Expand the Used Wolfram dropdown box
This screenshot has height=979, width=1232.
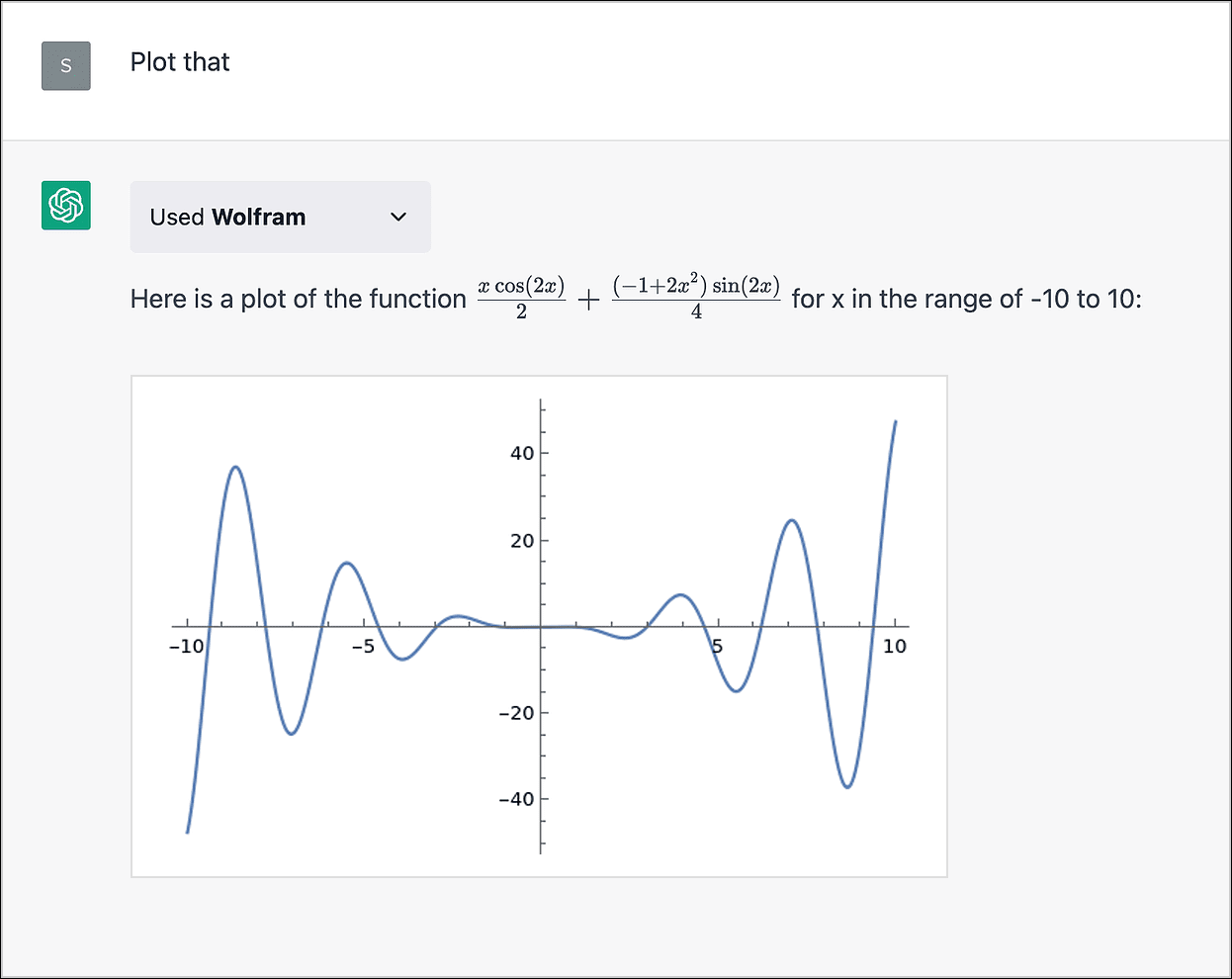(281, 217)
